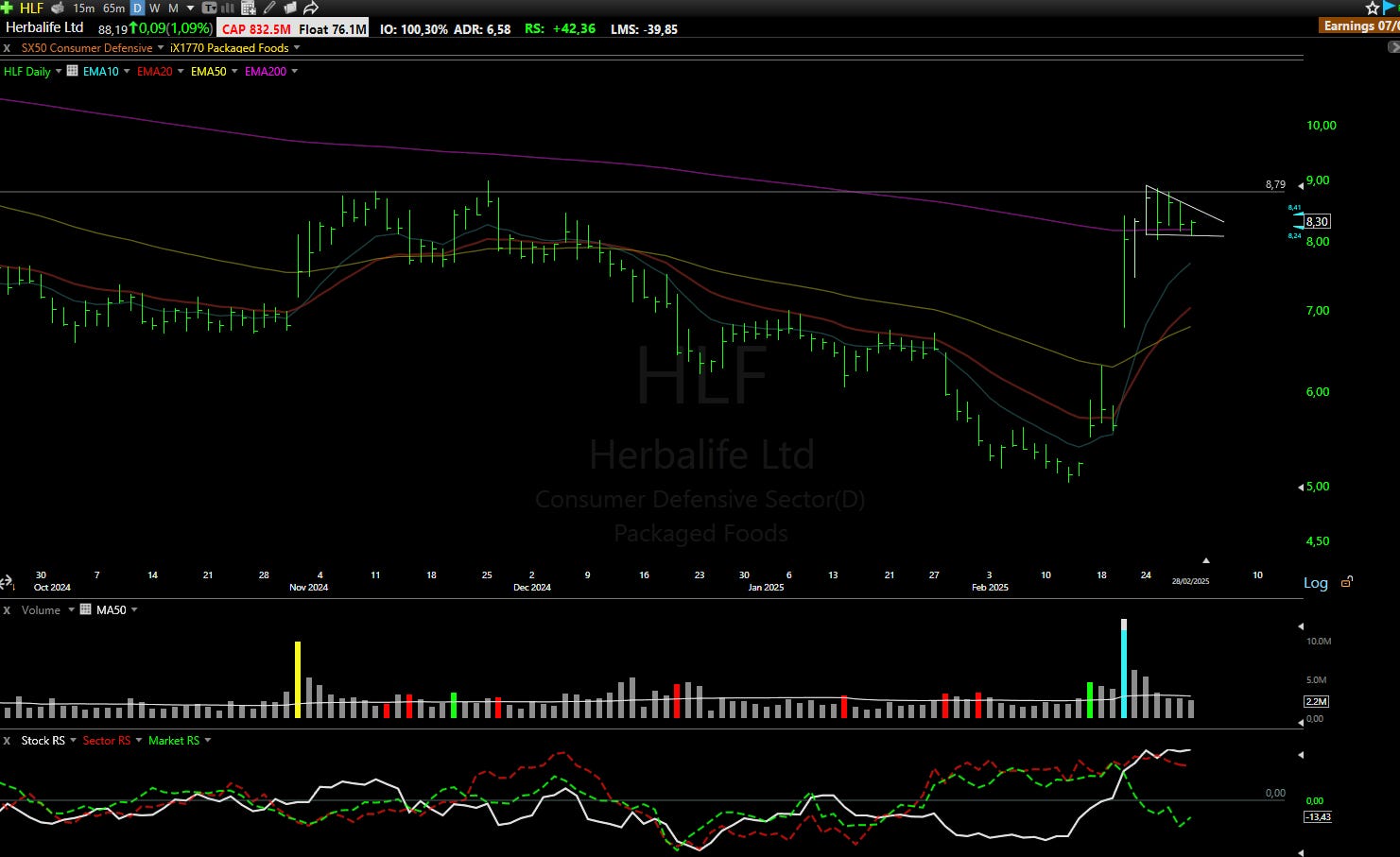Screen dimensions: 1400x857
Task: Open the grid icon next to HLF Daily
Action: pyautogui.click(x=72, y=71)
